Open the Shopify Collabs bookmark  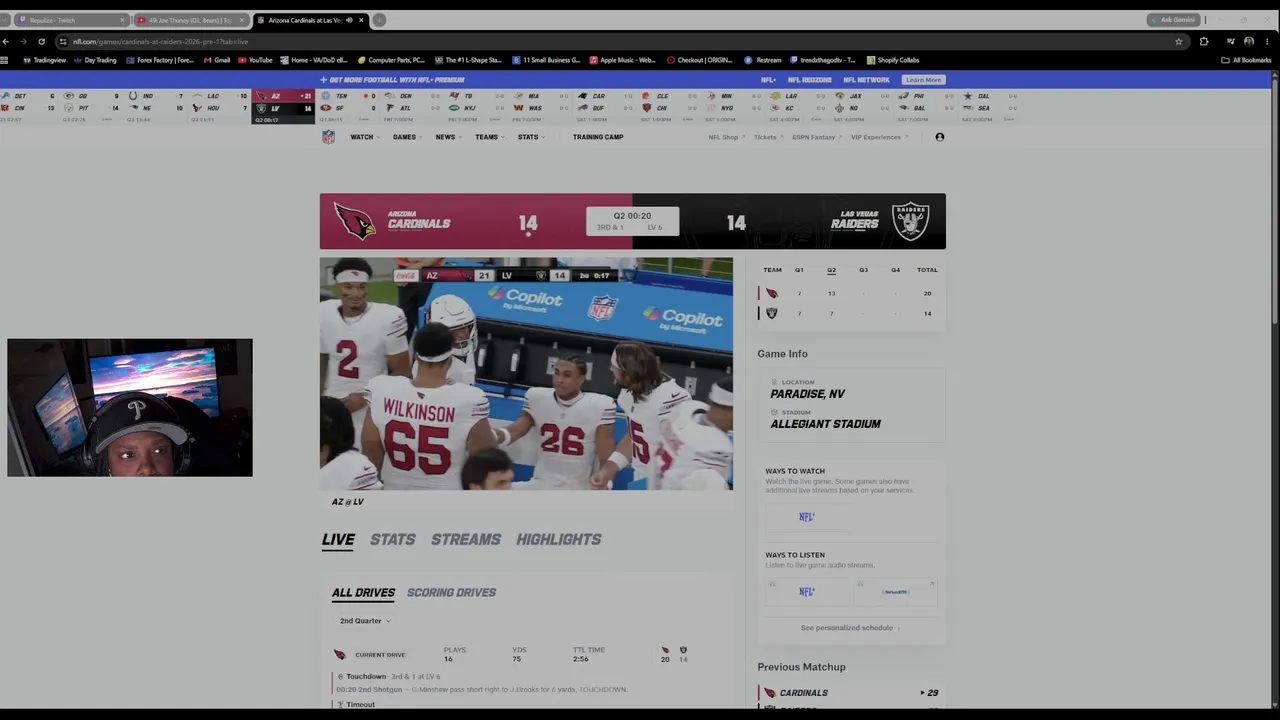[x=893, y=60]
